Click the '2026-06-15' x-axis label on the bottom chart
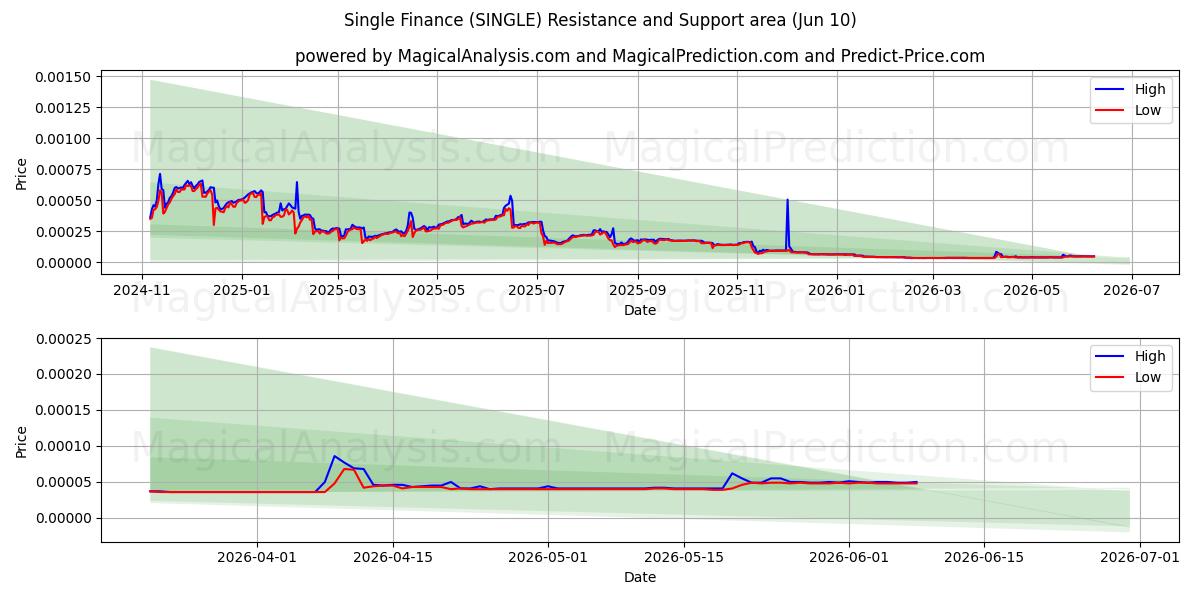1200x600 pixels. pyautogui.click(x=985, y=557)
